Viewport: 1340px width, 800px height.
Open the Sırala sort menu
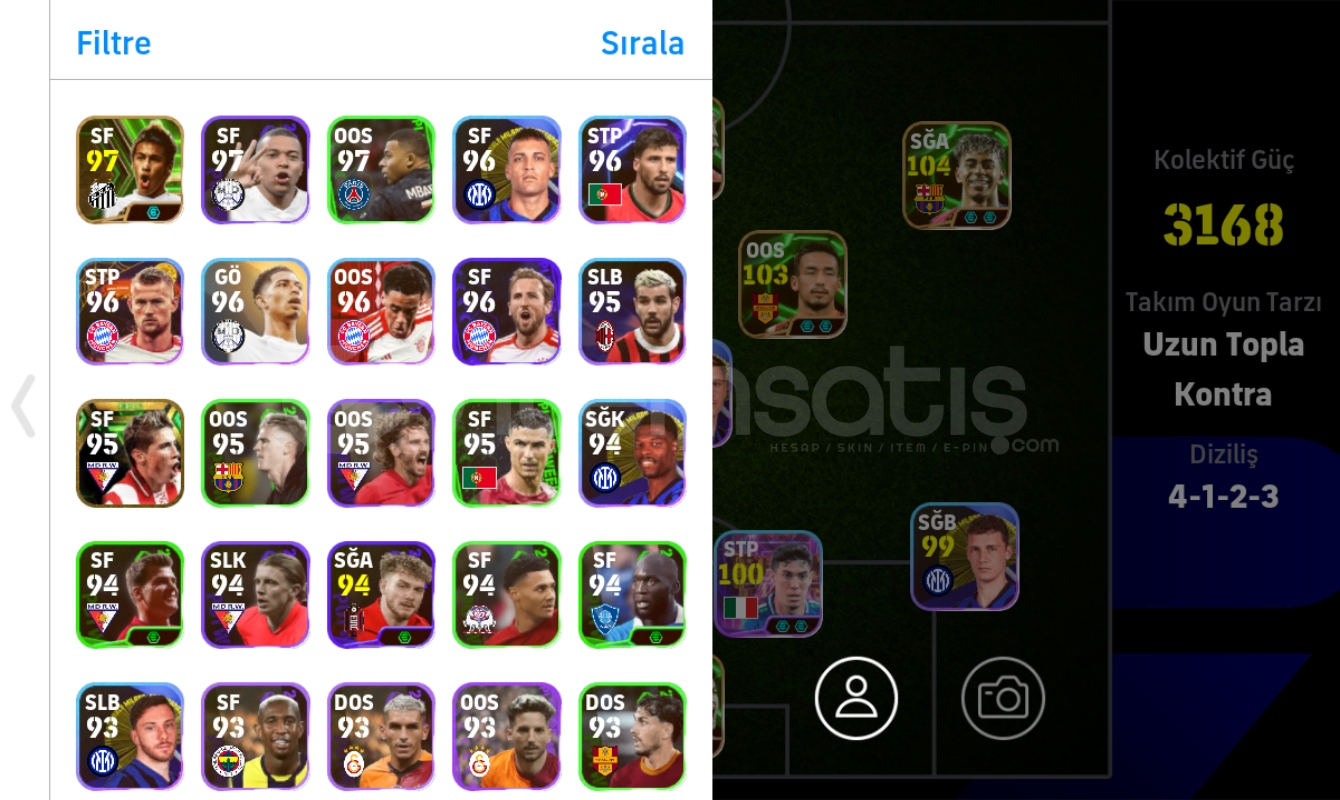pos(642,43)
